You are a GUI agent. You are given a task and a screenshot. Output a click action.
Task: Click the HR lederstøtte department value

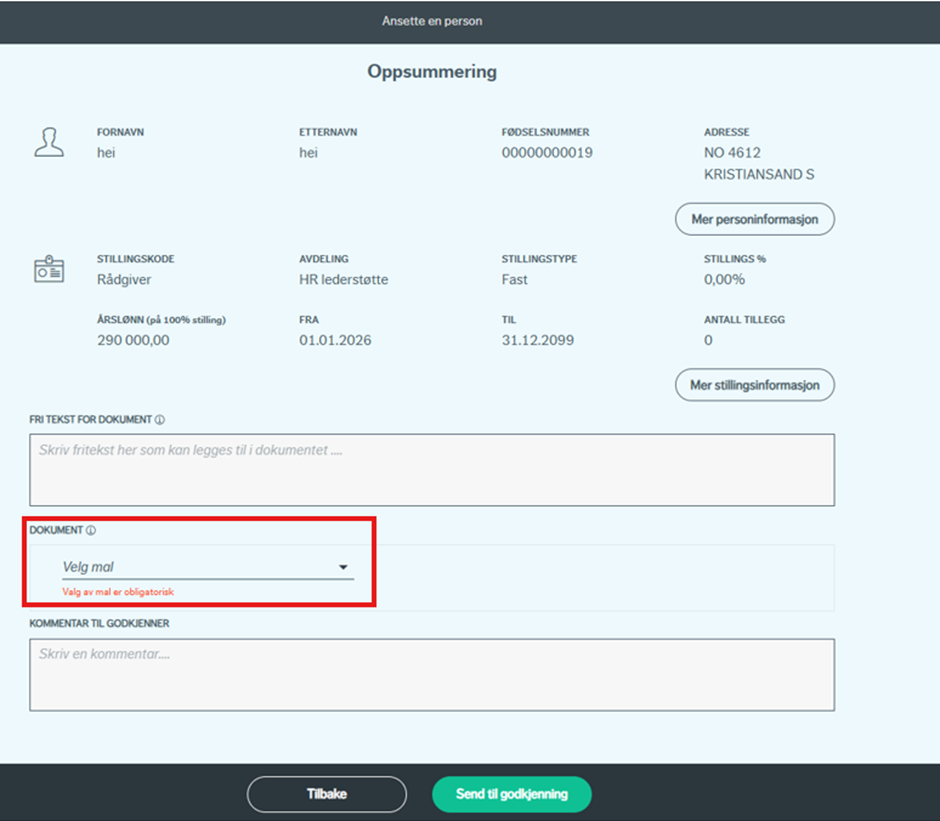[343, 280]
